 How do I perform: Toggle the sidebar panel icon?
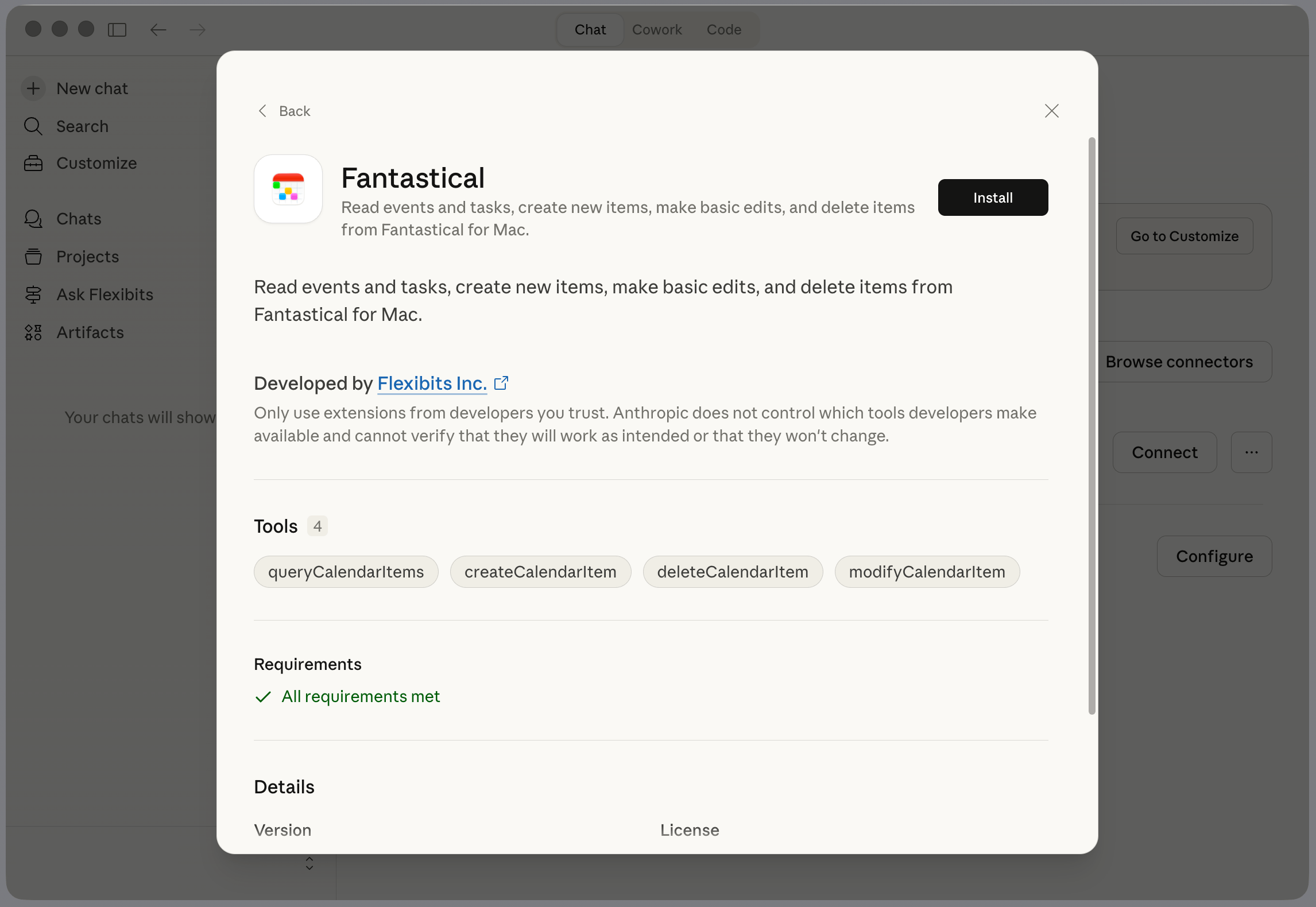pyautogui.click(x=117, y=30)
